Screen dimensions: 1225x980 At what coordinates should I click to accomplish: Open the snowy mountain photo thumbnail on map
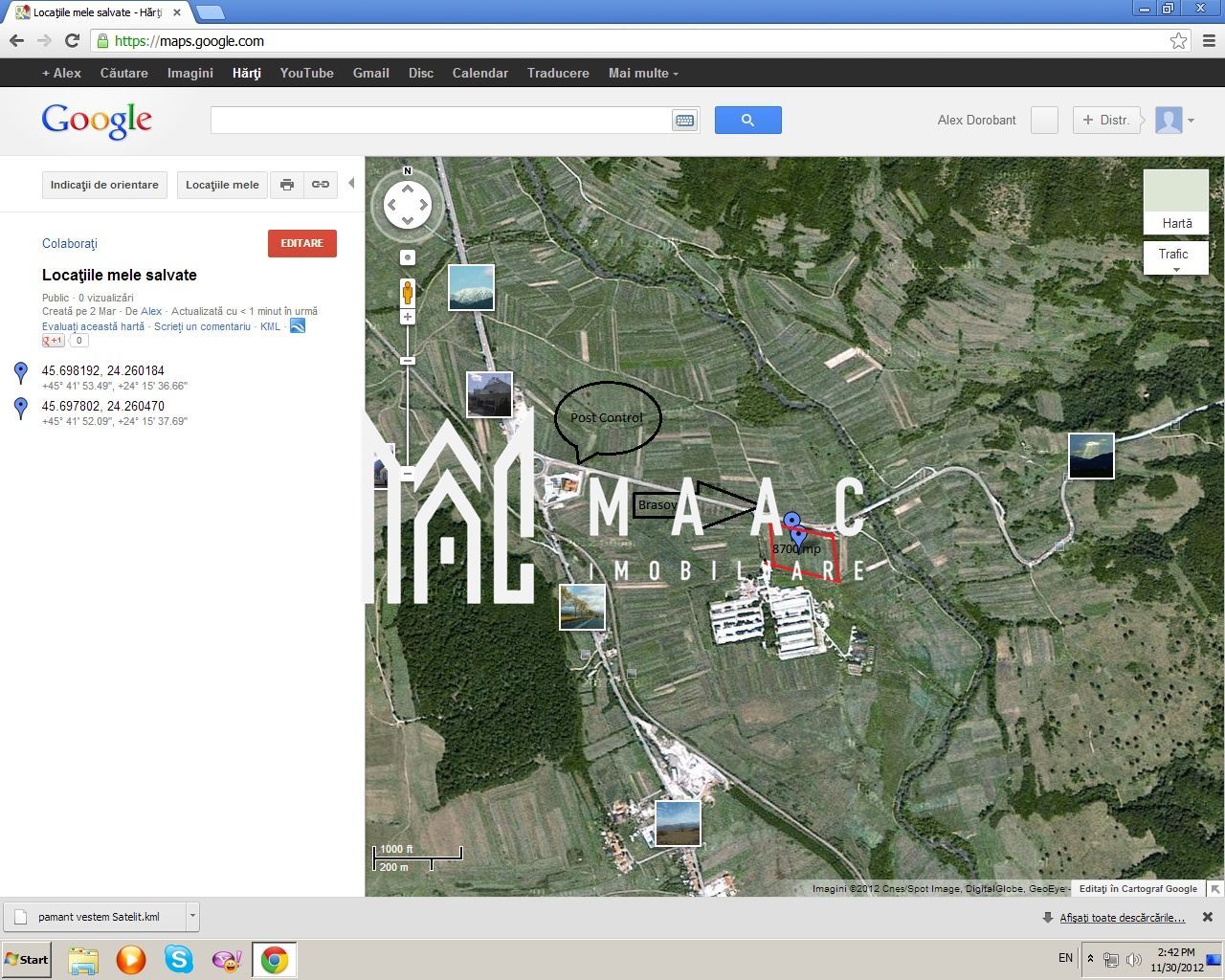(x=472, y=287)
